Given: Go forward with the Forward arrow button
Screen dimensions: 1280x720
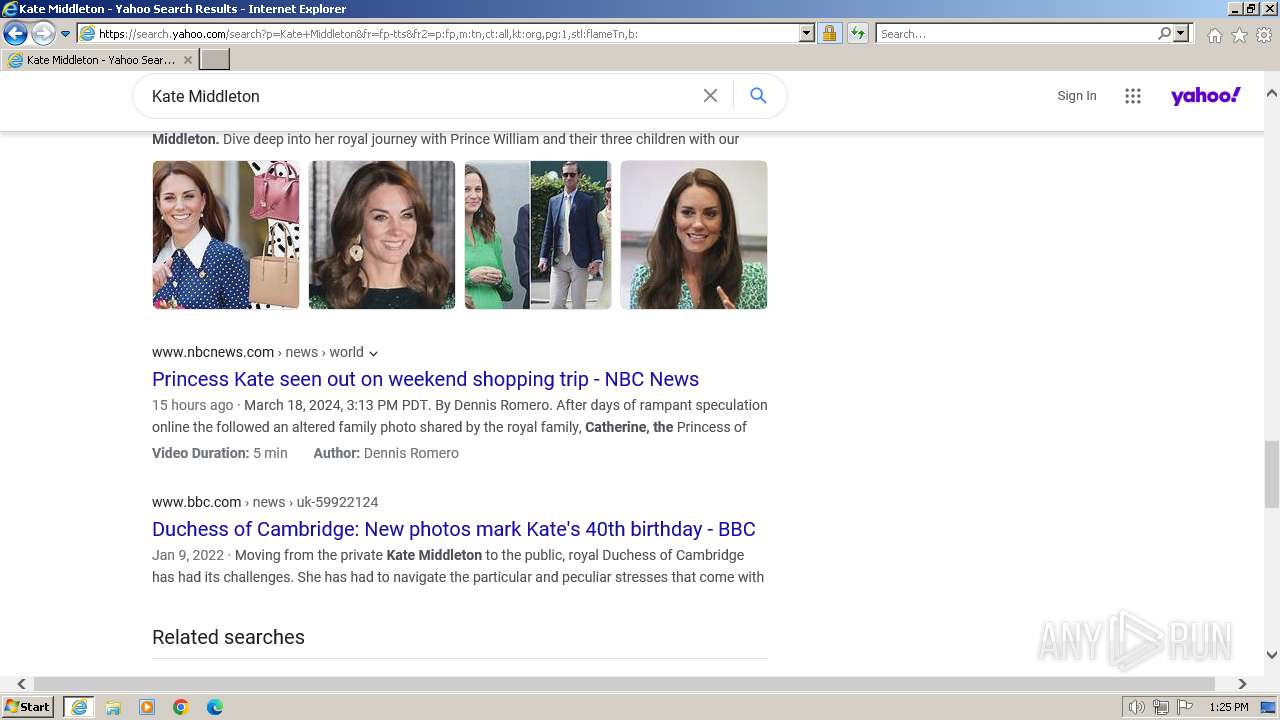Looking at the screenshot, I should [42, 34].
